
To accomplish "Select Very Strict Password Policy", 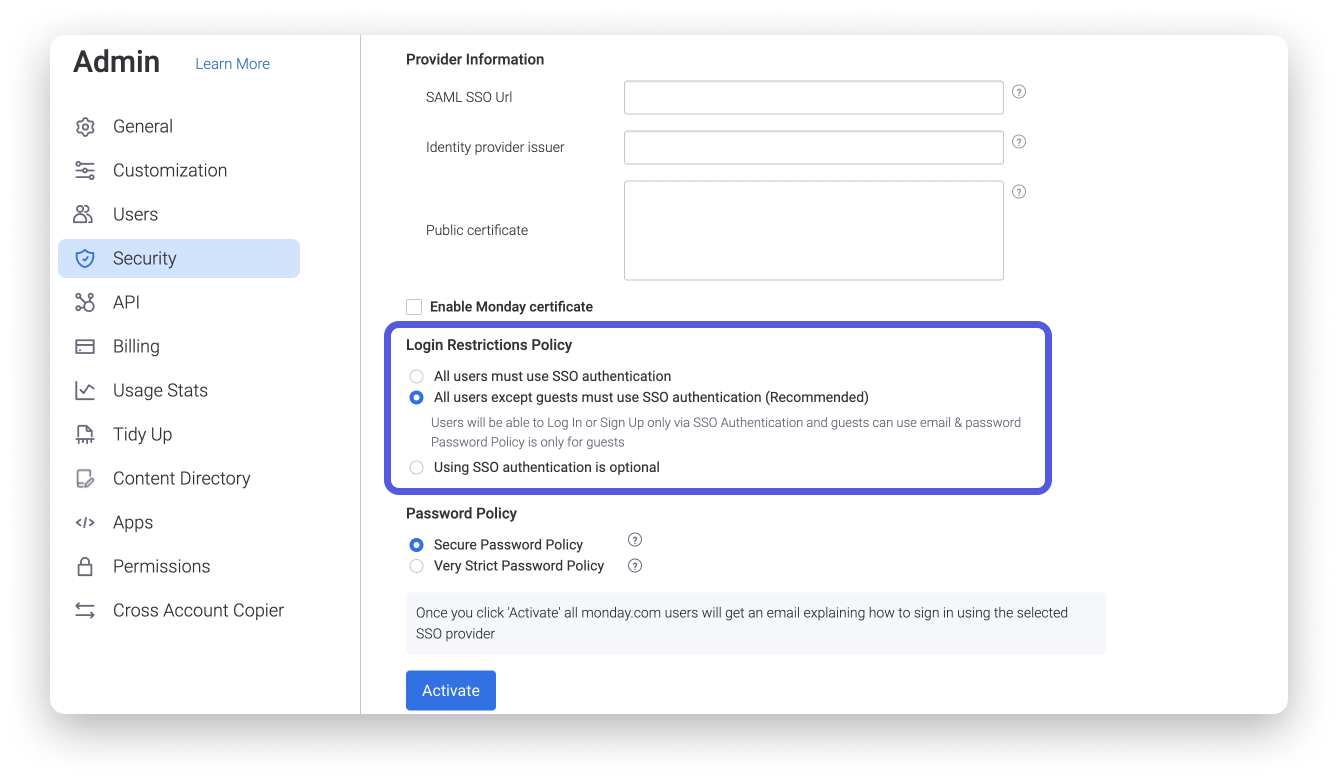I will (416, 565).
